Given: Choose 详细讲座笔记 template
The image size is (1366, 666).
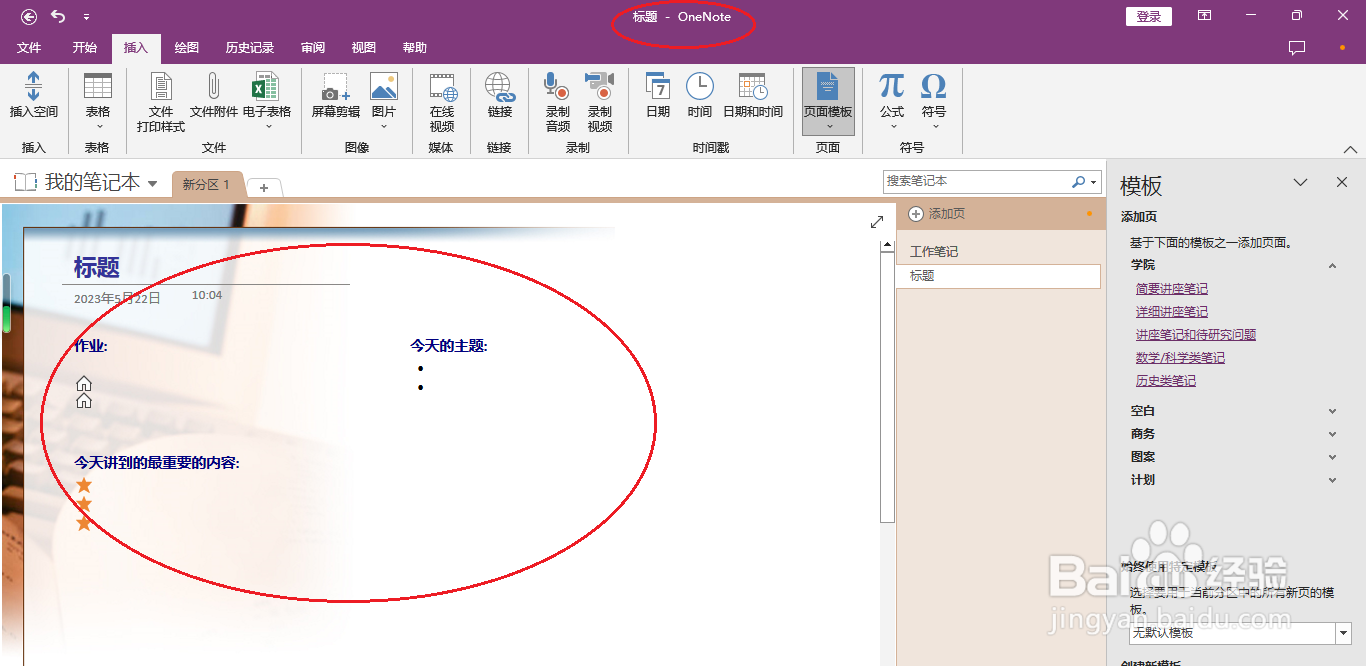Looking at the screenshot, I should point(1172,312).
